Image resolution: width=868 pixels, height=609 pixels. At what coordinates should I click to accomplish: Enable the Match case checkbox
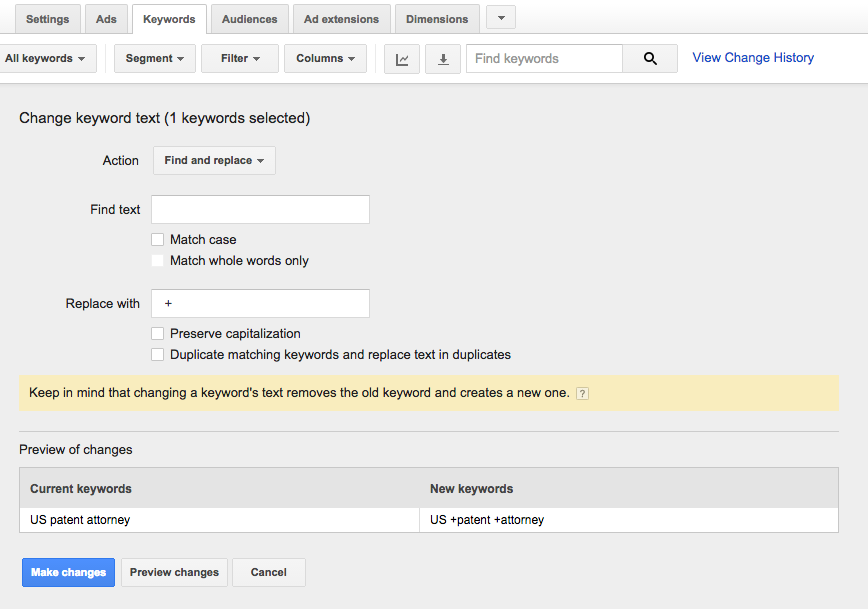click(158, 240)
